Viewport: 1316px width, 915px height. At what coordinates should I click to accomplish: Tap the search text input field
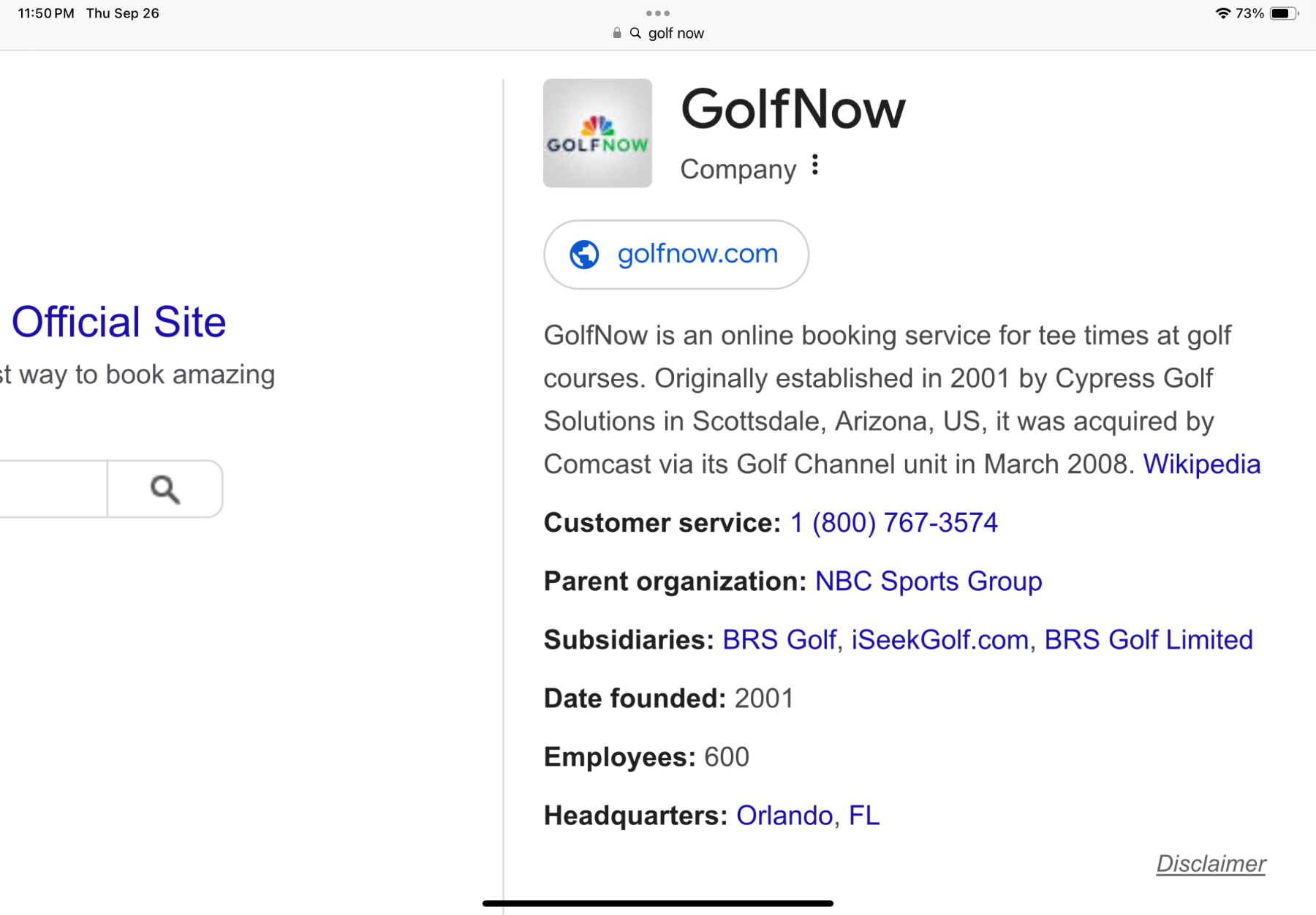(x=51, y=489)
